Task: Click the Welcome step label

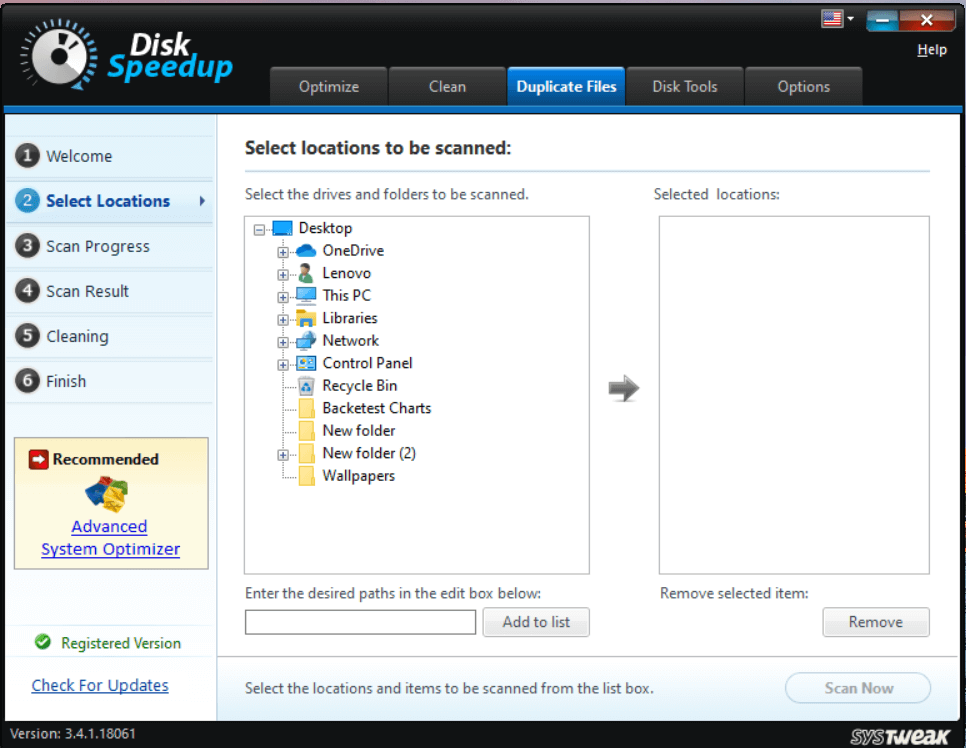Action: point(79,157)
